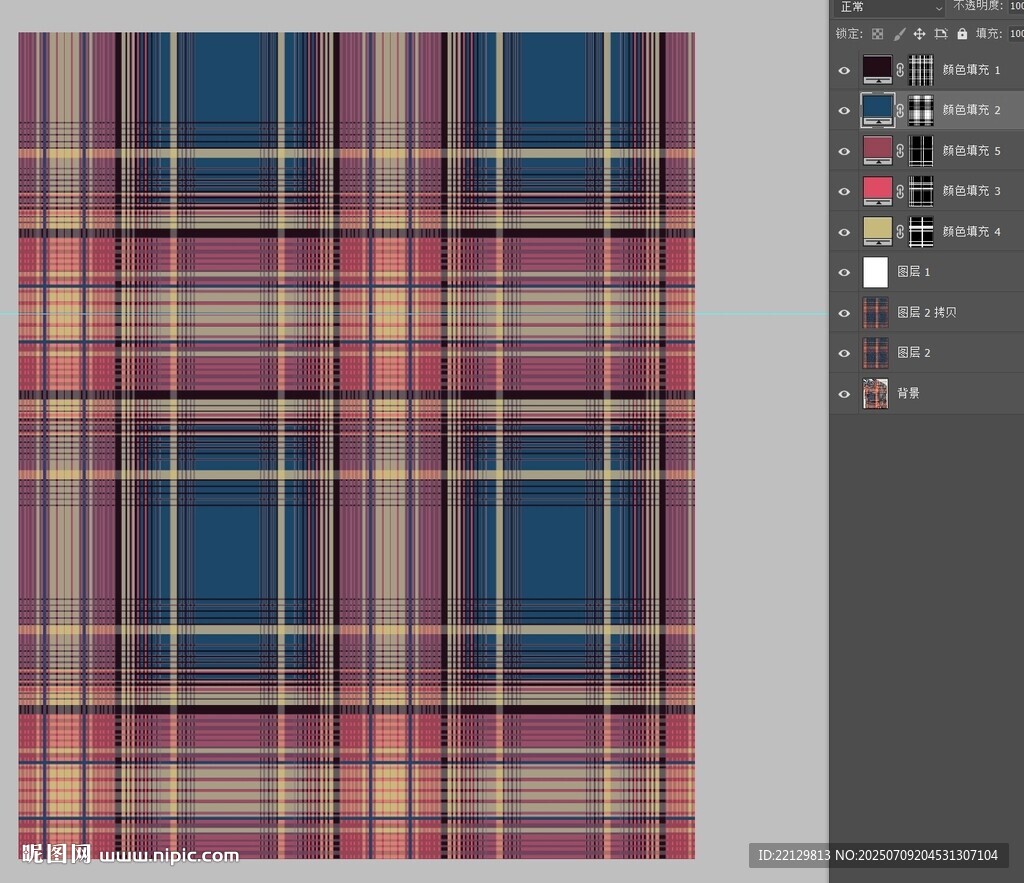Hide the 颜色填充 2 layer

tap(844, 111)
